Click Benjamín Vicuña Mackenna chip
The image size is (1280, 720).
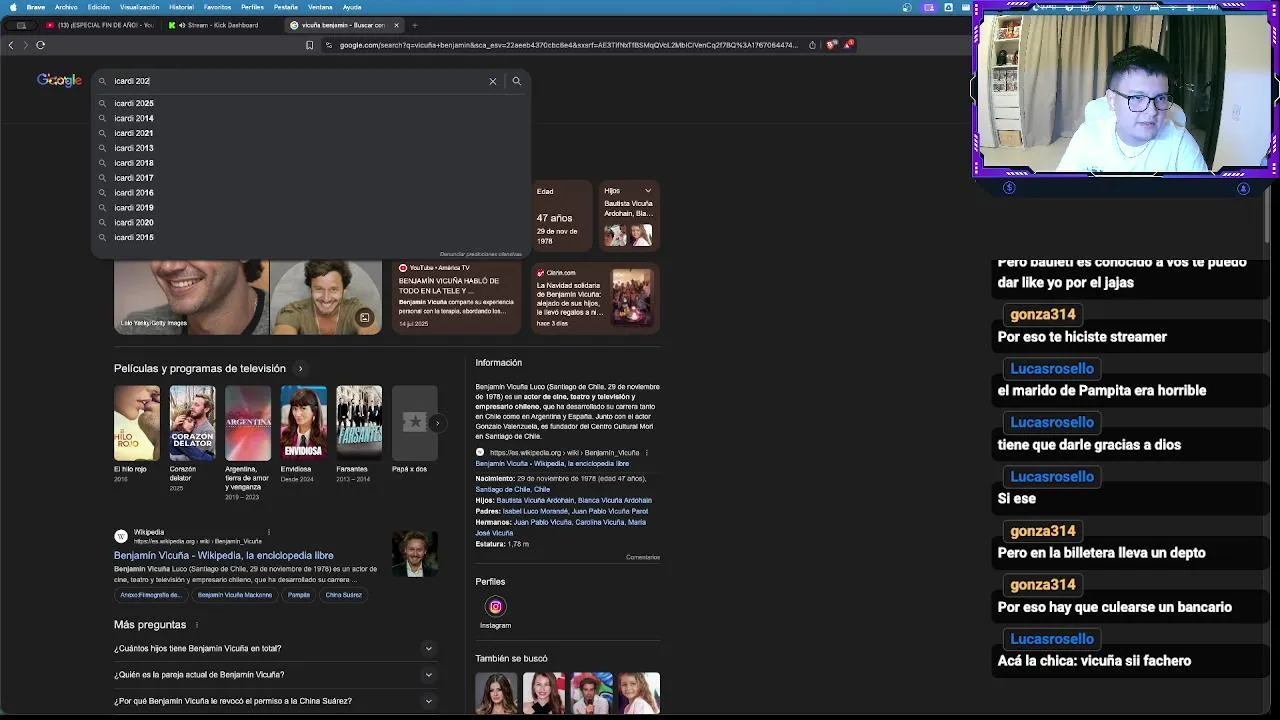234,595
